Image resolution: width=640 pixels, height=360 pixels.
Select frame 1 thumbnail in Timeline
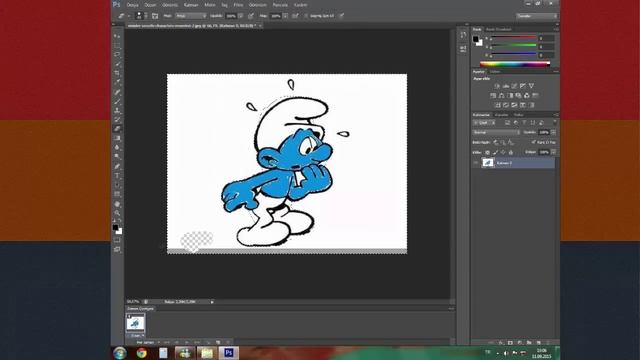[136, 323]
